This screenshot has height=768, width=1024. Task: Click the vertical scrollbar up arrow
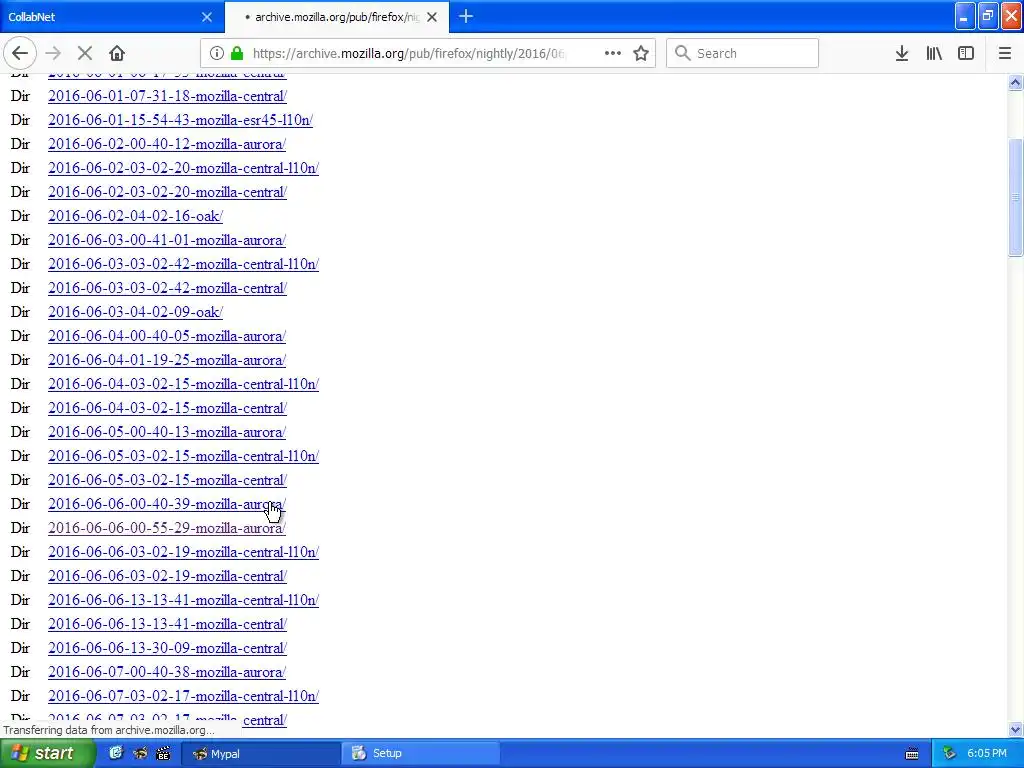(1015, 82)
